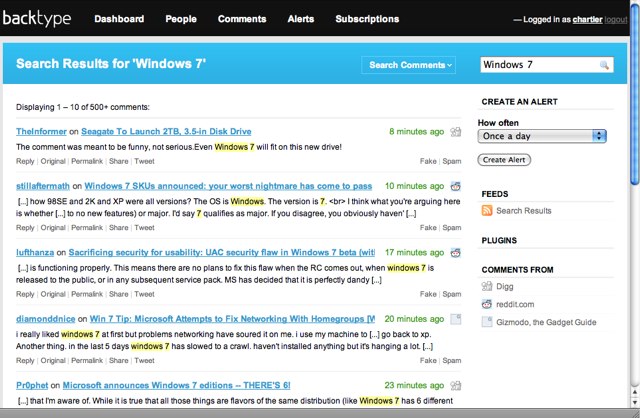
Task: View Original of TheInformer's comment
Action: pyautogui.click(x=53, y=161)
